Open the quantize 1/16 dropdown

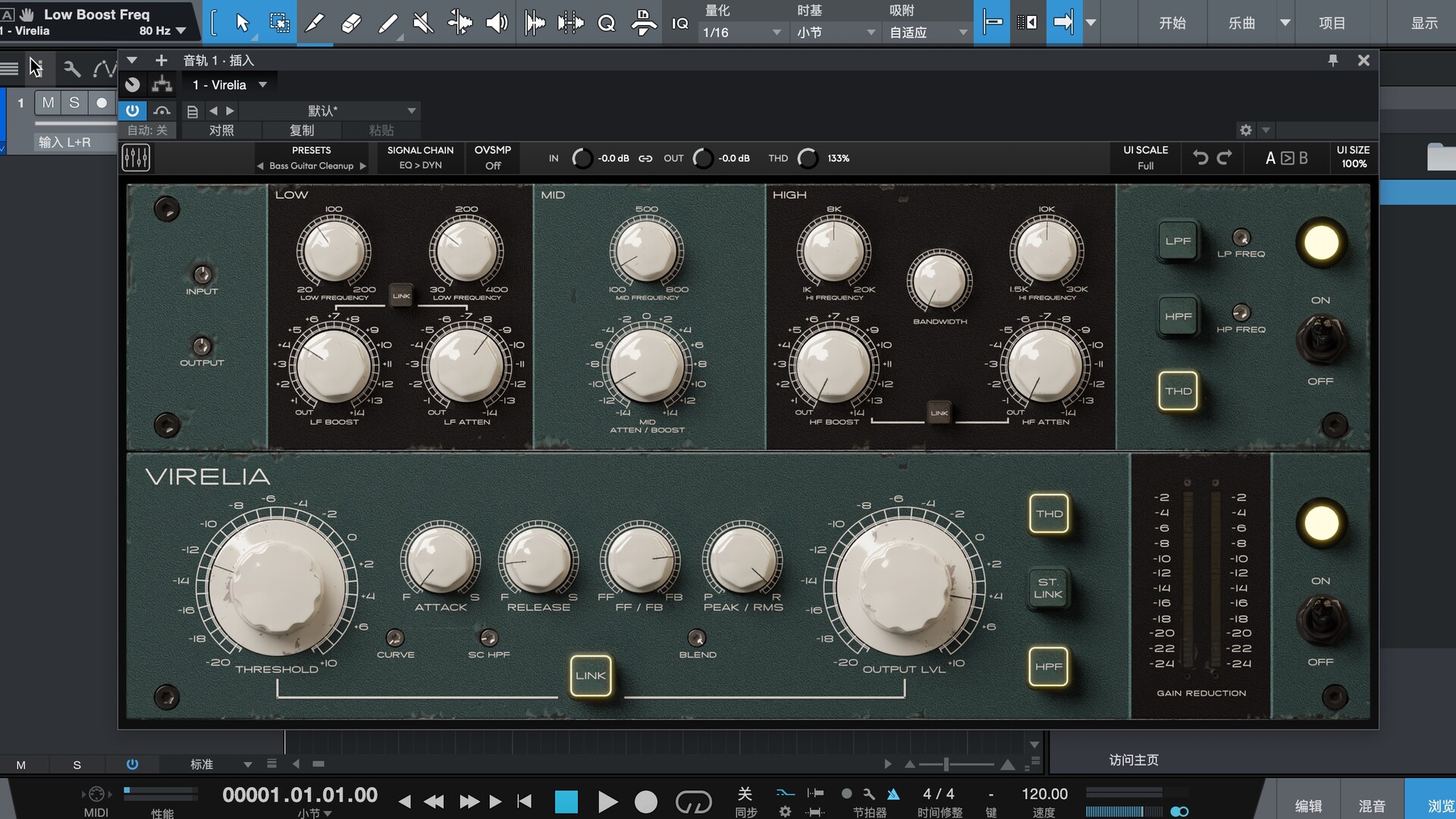click(x=741, y=32)
